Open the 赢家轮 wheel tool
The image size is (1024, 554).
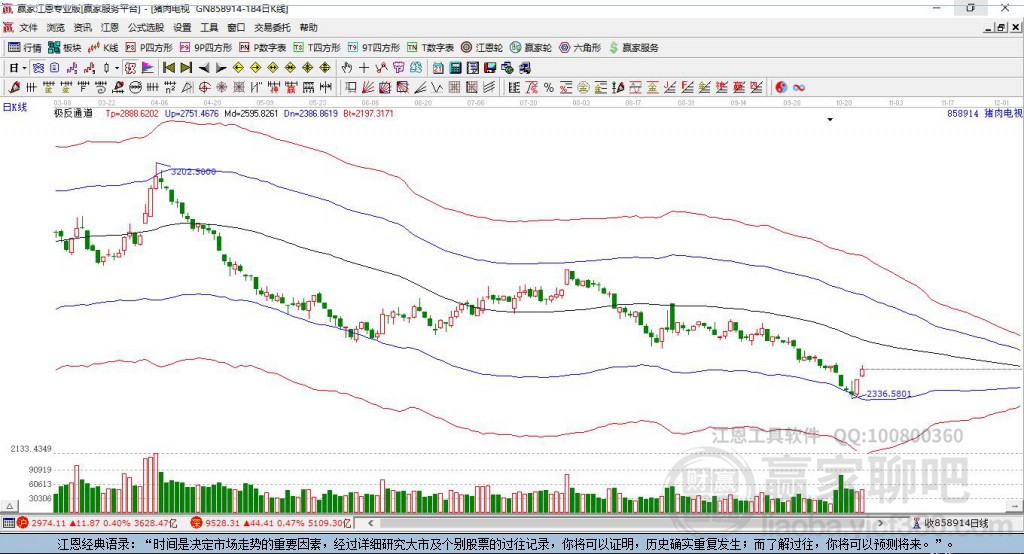tap(531, 48)
